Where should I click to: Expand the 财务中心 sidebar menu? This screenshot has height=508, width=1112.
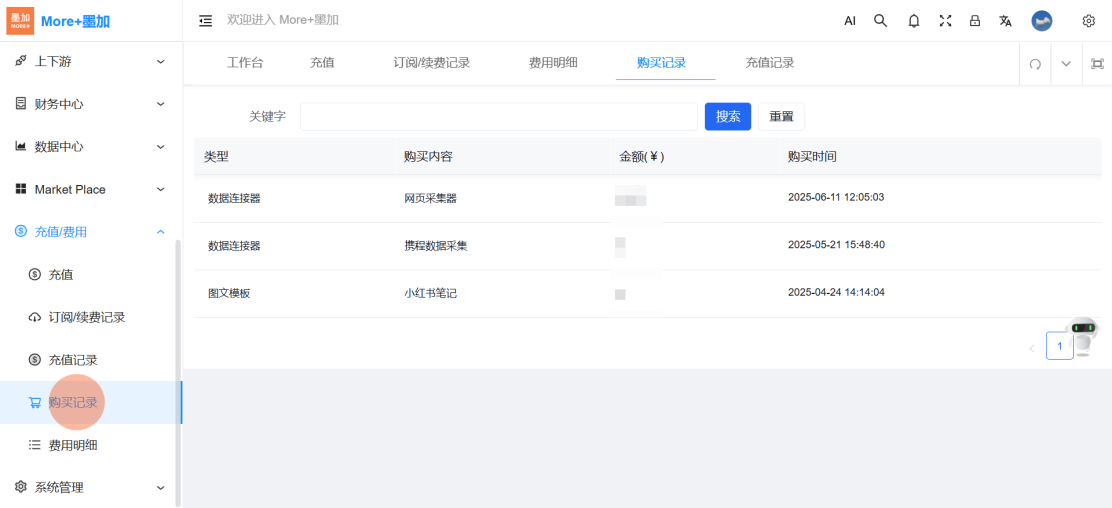90,104
